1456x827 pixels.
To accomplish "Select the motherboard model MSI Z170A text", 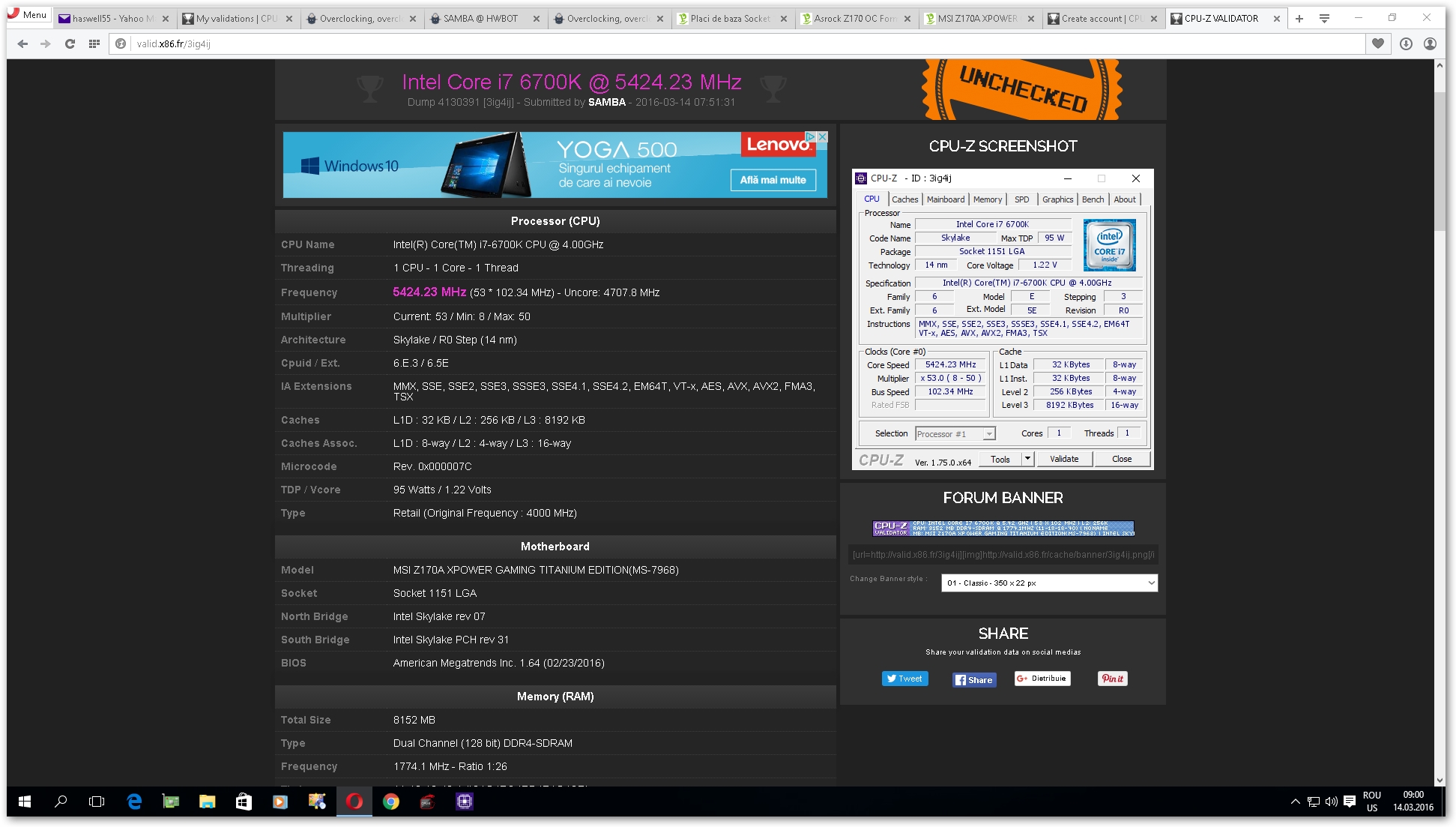I will [x=536, y=571].
